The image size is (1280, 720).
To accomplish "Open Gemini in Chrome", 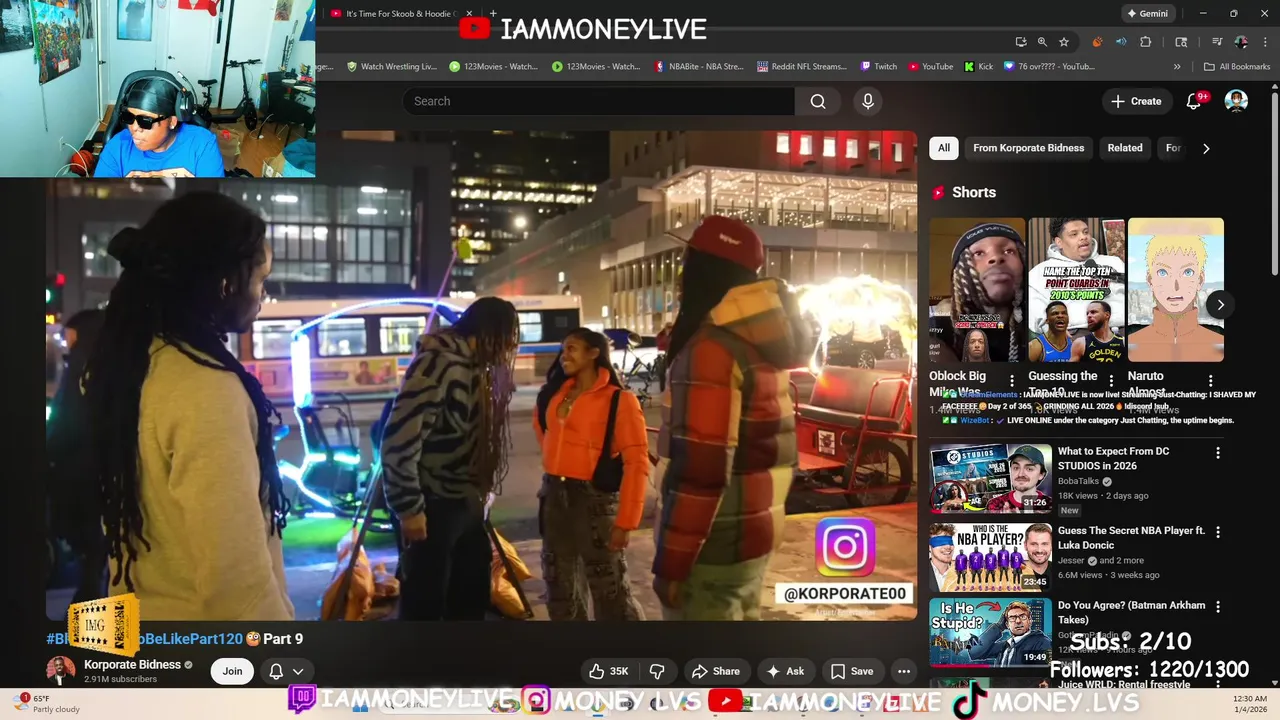I will point(1147,14).
